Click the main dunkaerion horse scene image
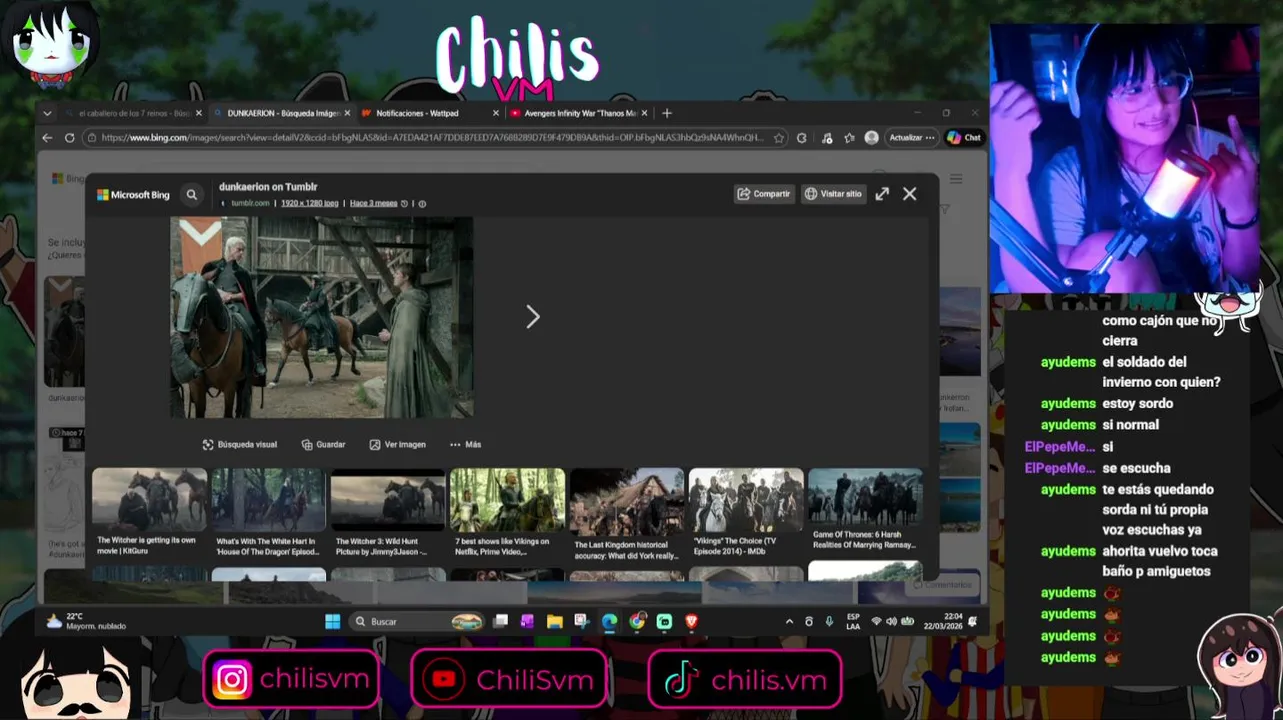This screenshot has height=720, width=1283. point(322,317)
